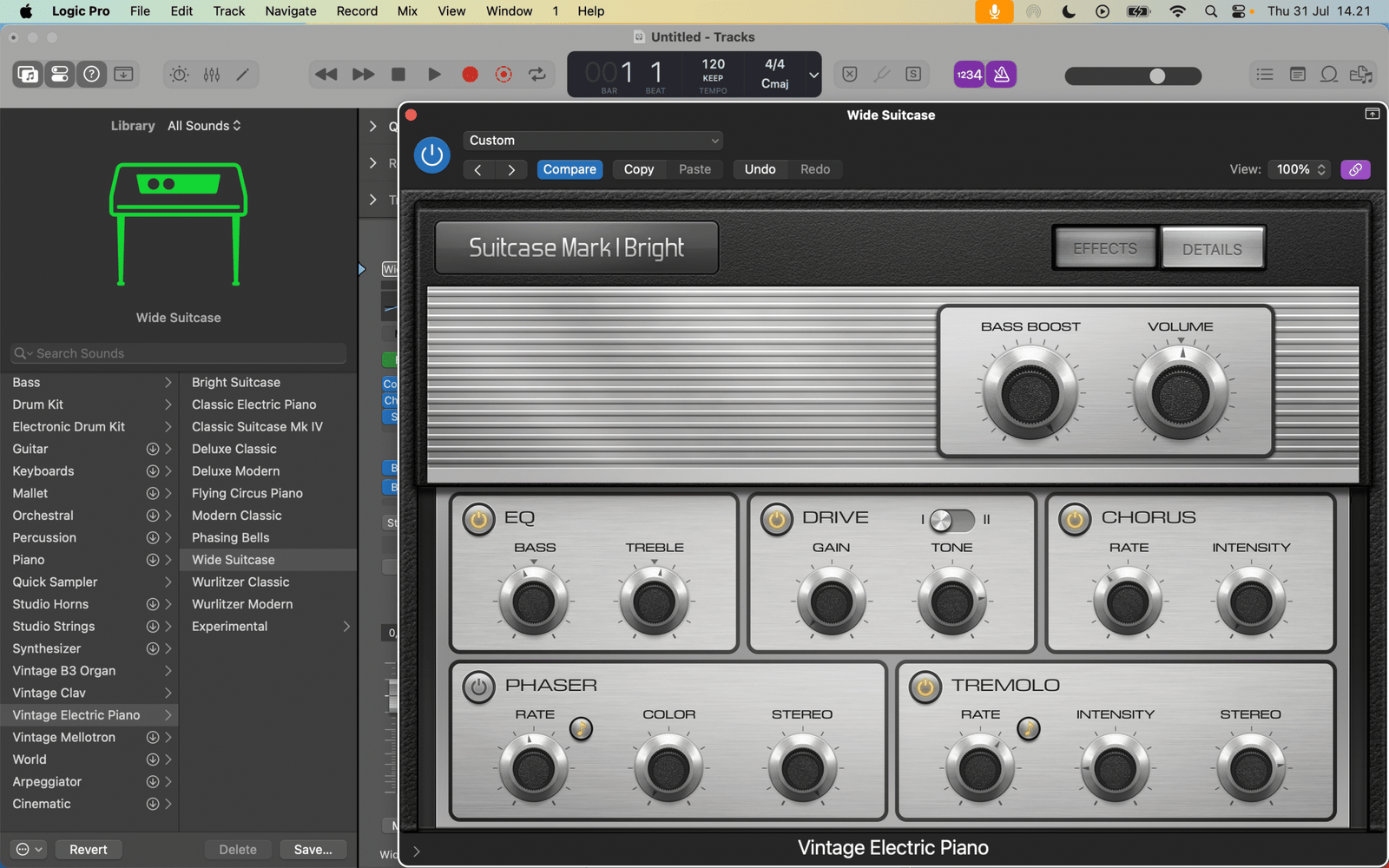Click the count-in 1234 button

(969, 75)
